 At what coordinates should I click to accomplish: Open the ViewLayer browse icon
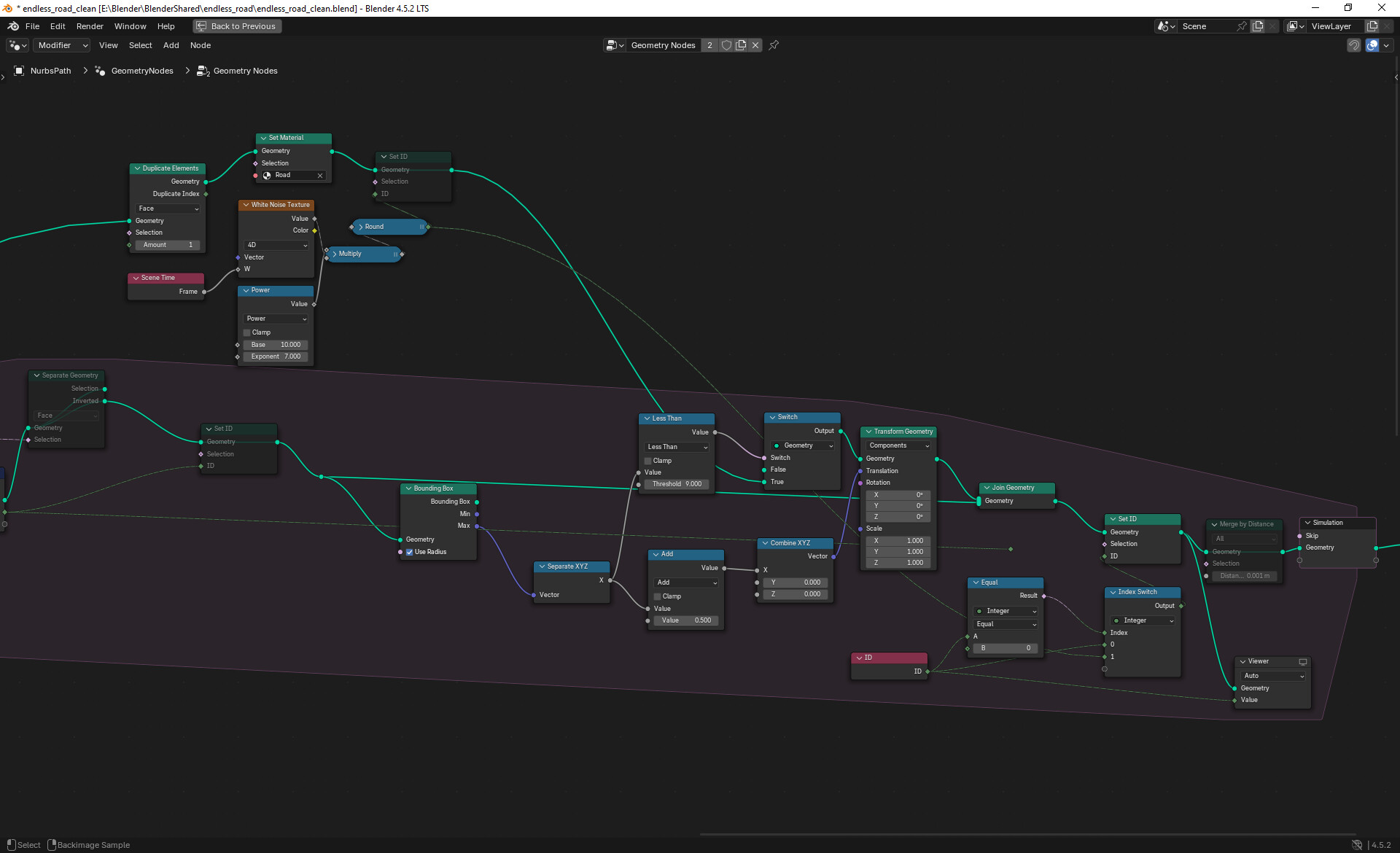click(1296, 26)
